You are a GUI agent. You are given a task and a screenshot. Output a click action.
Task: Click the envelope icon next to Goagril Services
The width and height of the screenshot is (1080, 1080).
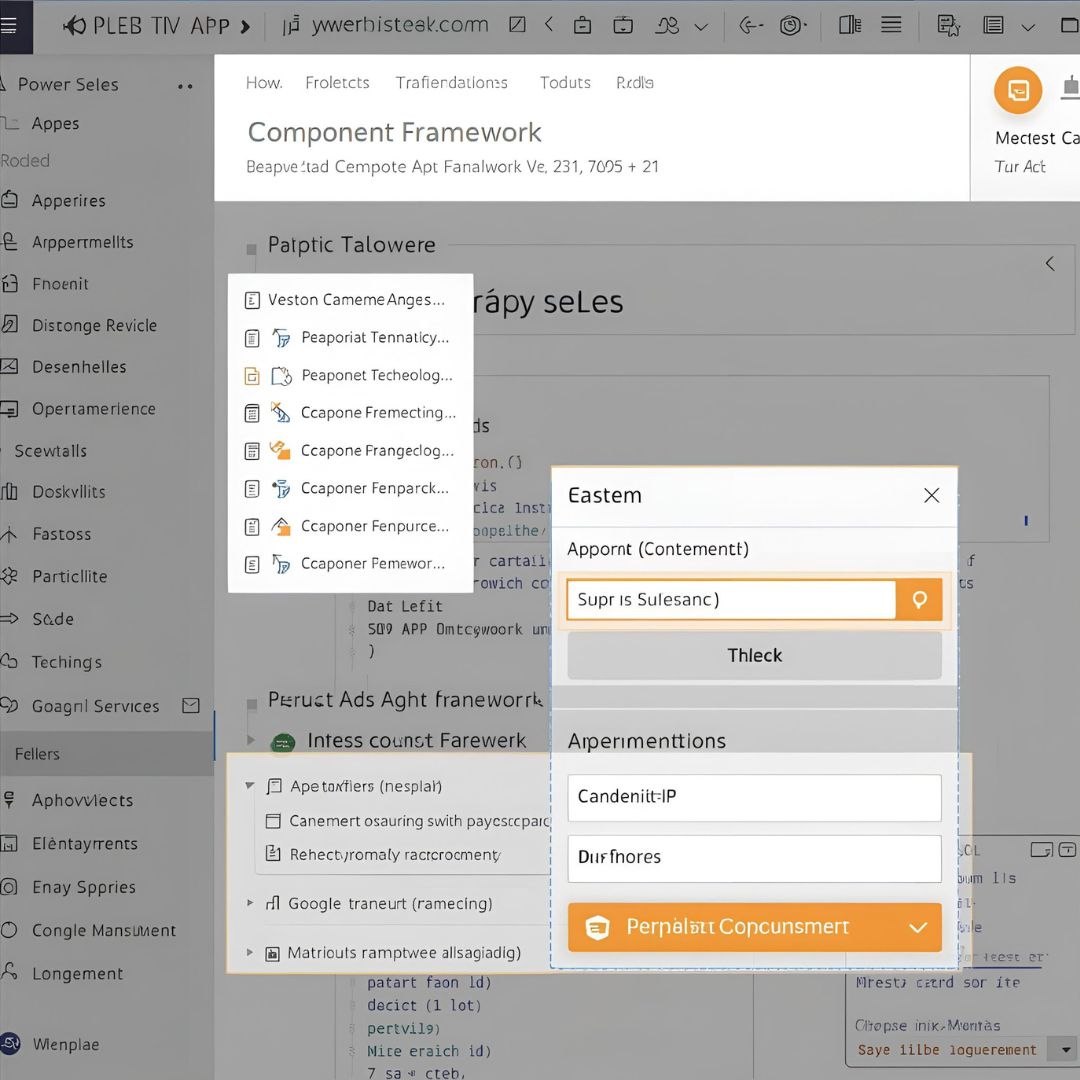point(191,706)
